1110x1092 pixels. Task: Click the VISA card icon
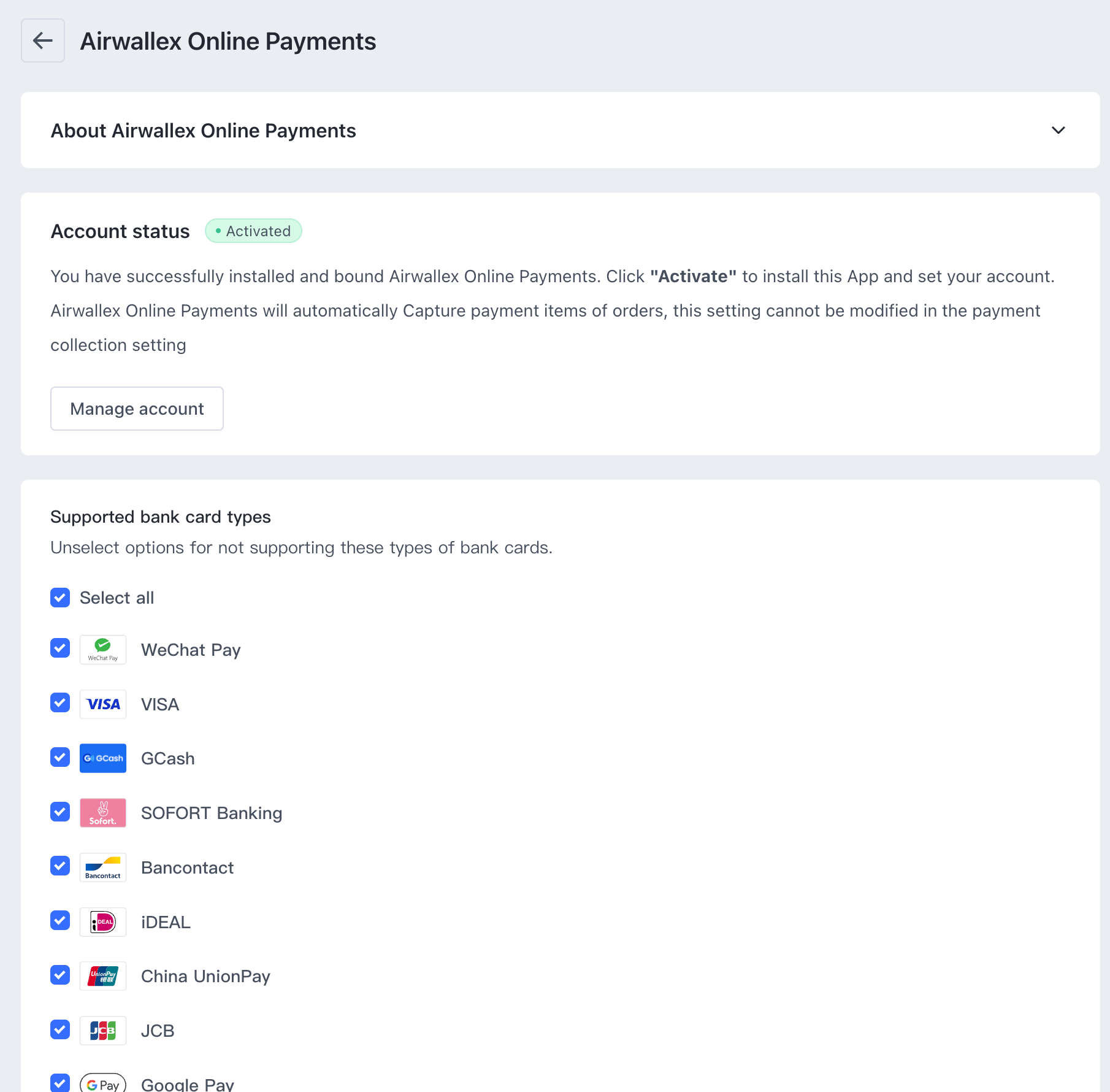tap(102, 704)
